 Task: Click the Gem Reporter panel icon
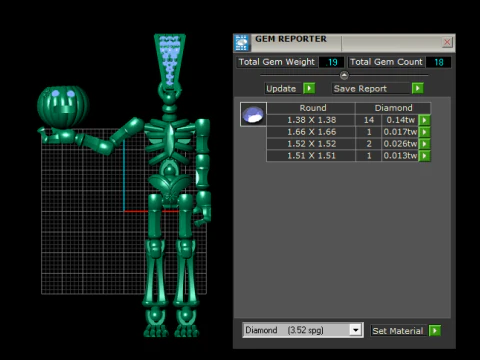pyautogui.click(x=242, y=43)
